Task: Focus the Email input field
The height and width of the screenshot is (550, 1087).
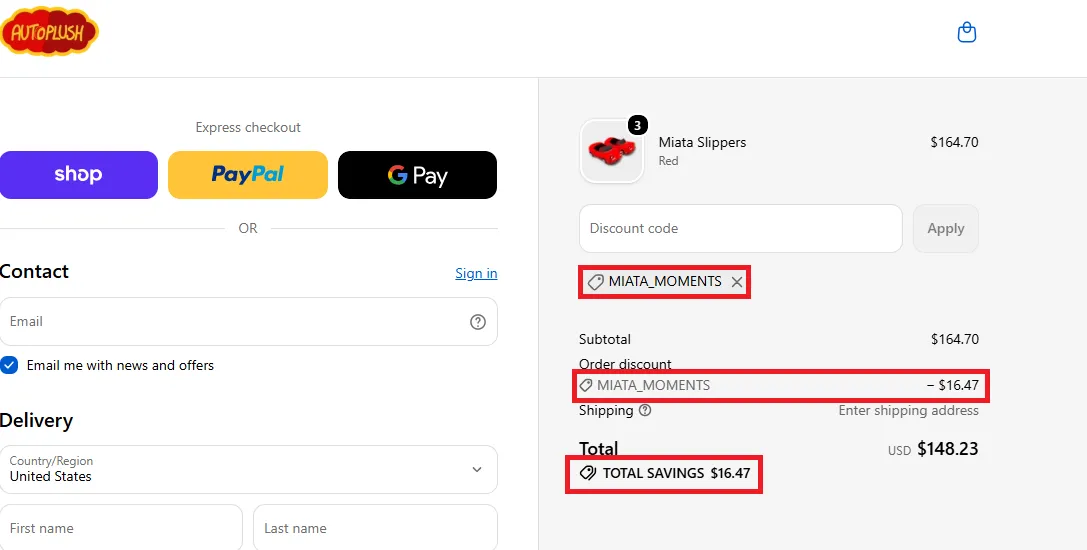Action: (248, 322)
